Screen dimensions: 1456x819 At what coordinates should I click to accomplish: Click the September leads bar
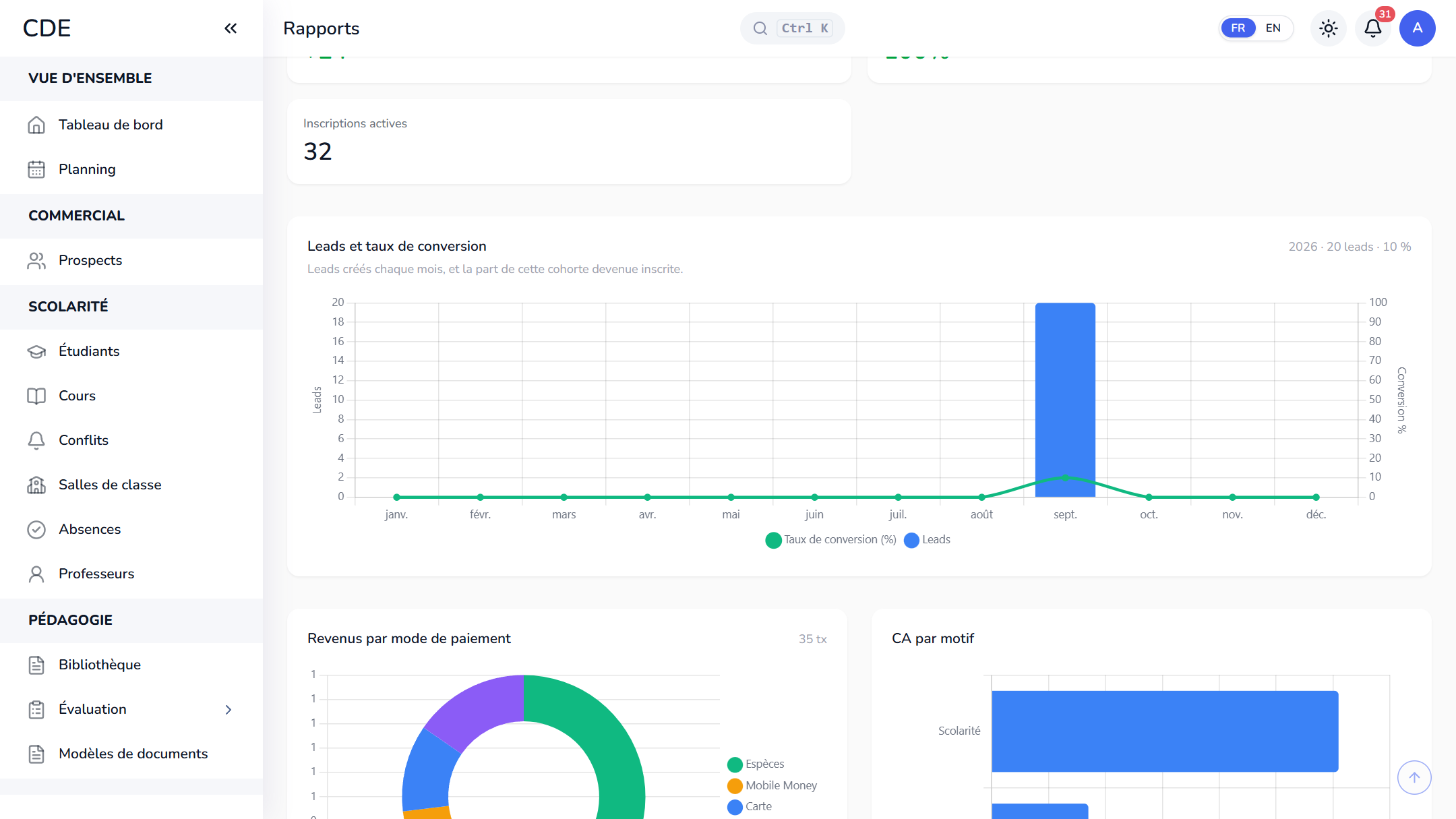pos(1065,400)
